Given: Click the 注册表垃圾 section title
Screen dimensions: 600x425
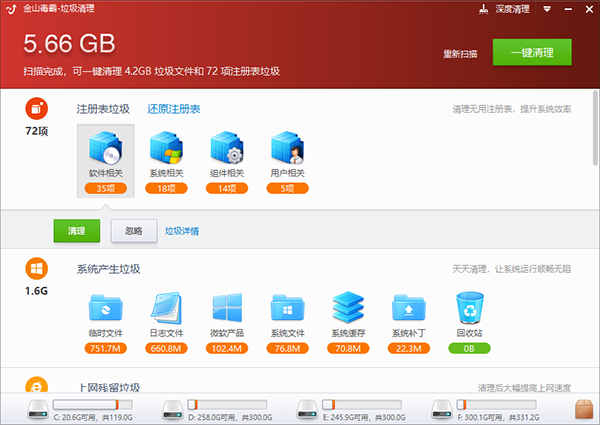Looking at the screenshot, I should [x=103, y=109].
